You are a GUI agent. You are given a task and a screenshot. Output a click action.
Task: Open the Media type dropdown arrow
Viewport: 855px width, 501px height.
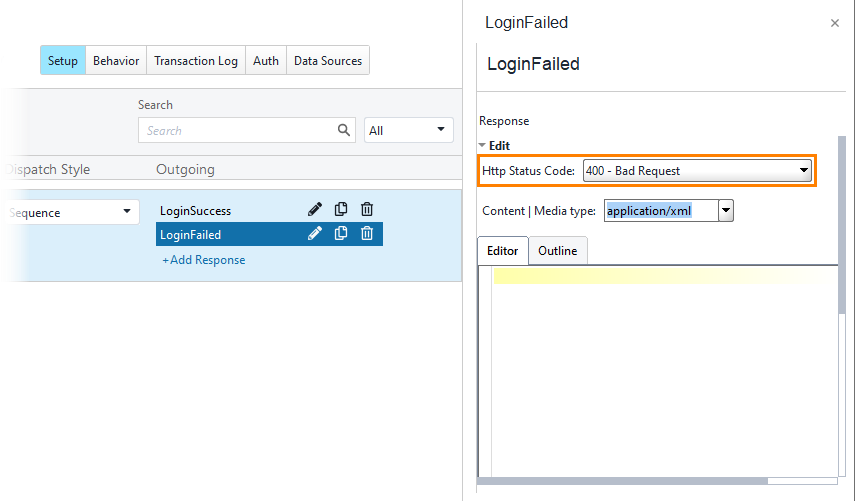click(726, 210)
